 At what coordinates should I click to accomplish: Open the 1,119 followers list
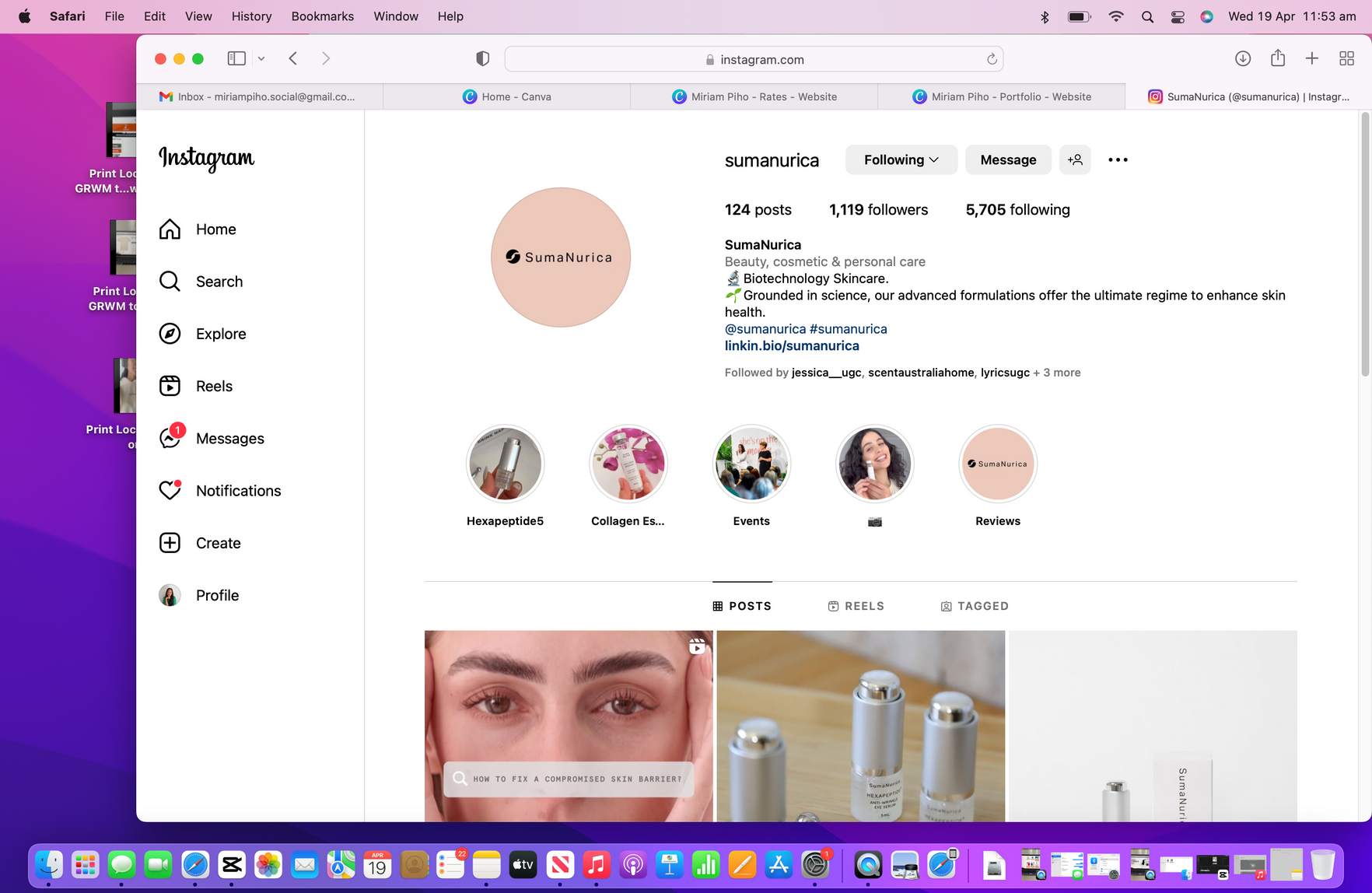(x=878, y=210)
